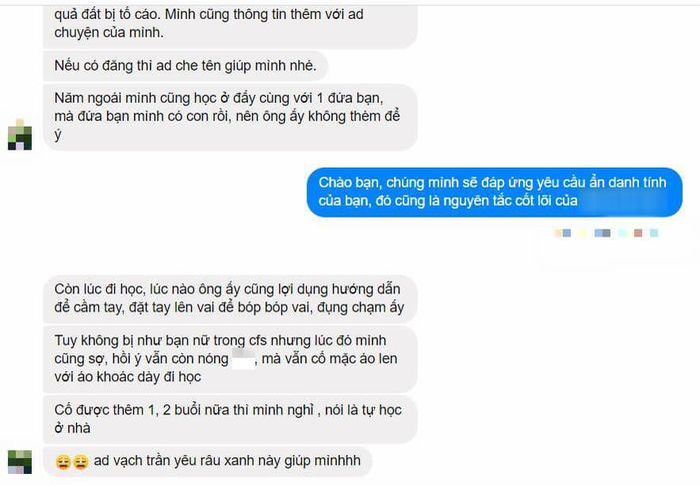Click the text 'với áo khoác dày đi học'
The image size is (700, 485).
point(128,377)
